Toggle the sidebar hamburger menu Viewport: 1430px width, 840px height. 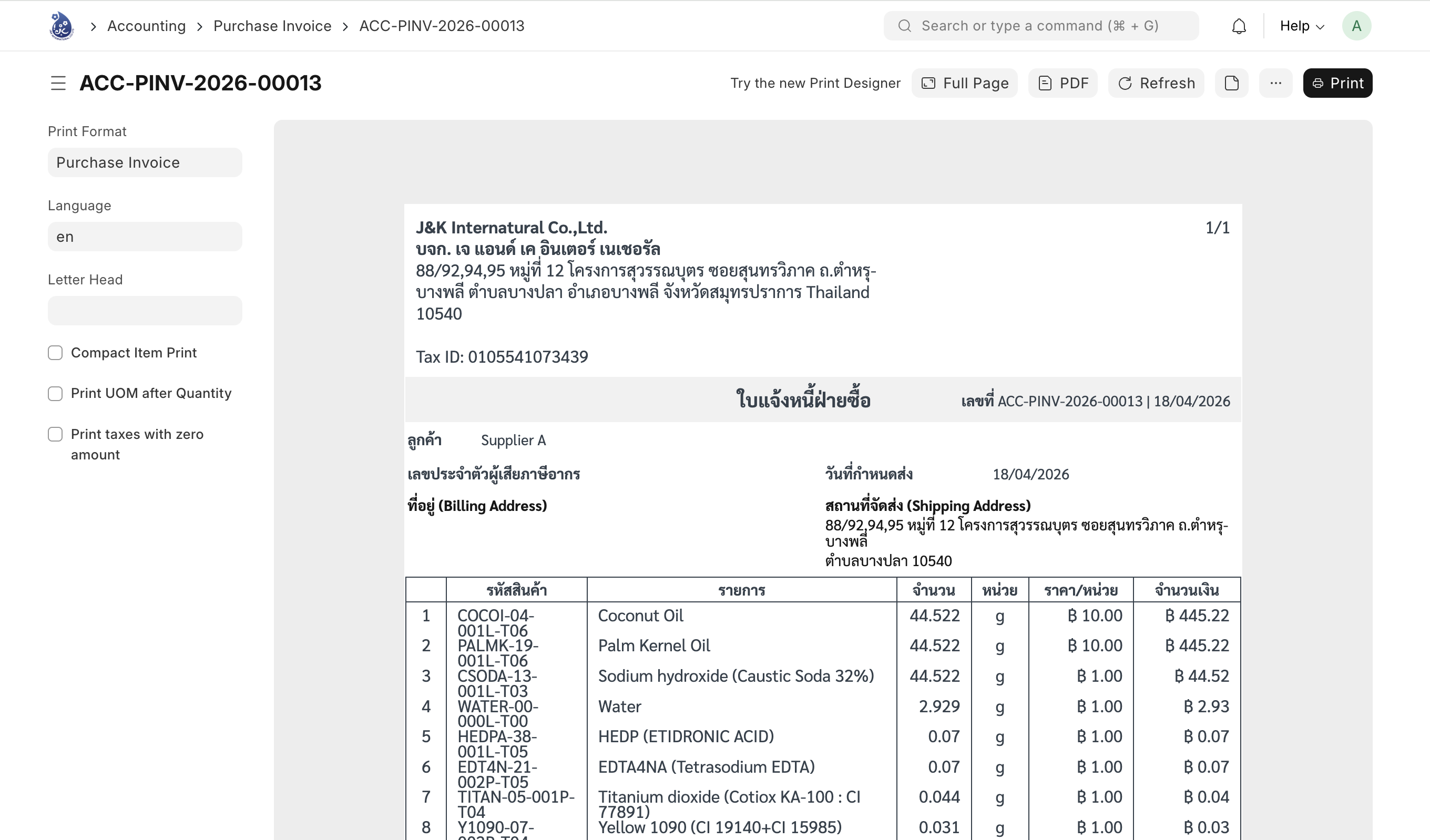58,84
